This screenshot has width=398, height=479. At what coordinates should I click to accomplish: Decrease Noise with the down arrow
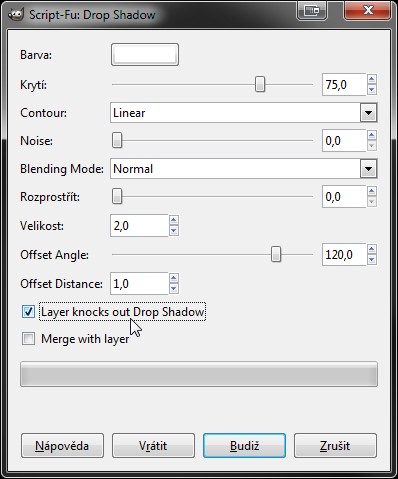point(372,146)
